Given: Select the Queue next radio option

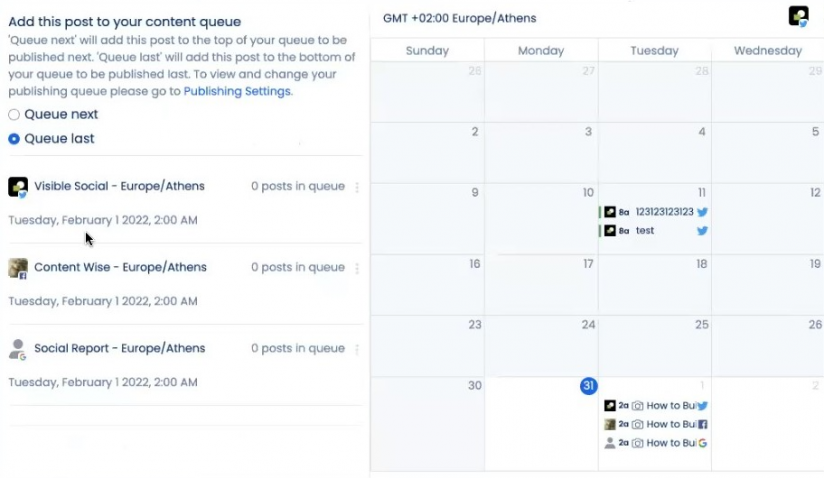Looking at the screenshot, I should [14, 115].
